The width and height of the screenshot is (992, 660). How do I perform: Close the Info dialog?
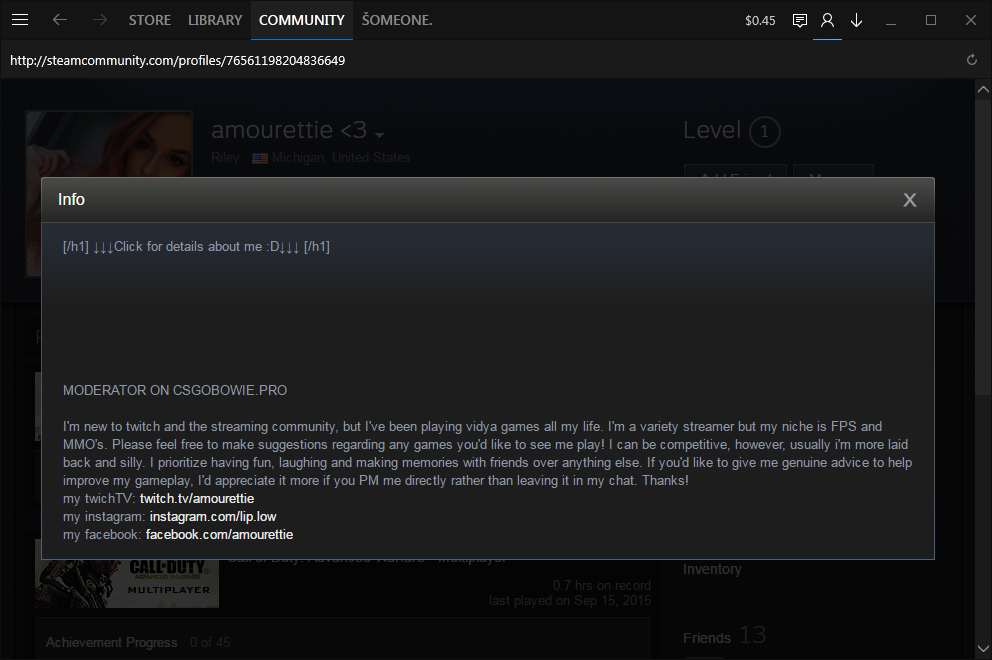click(x=910, y=200)
